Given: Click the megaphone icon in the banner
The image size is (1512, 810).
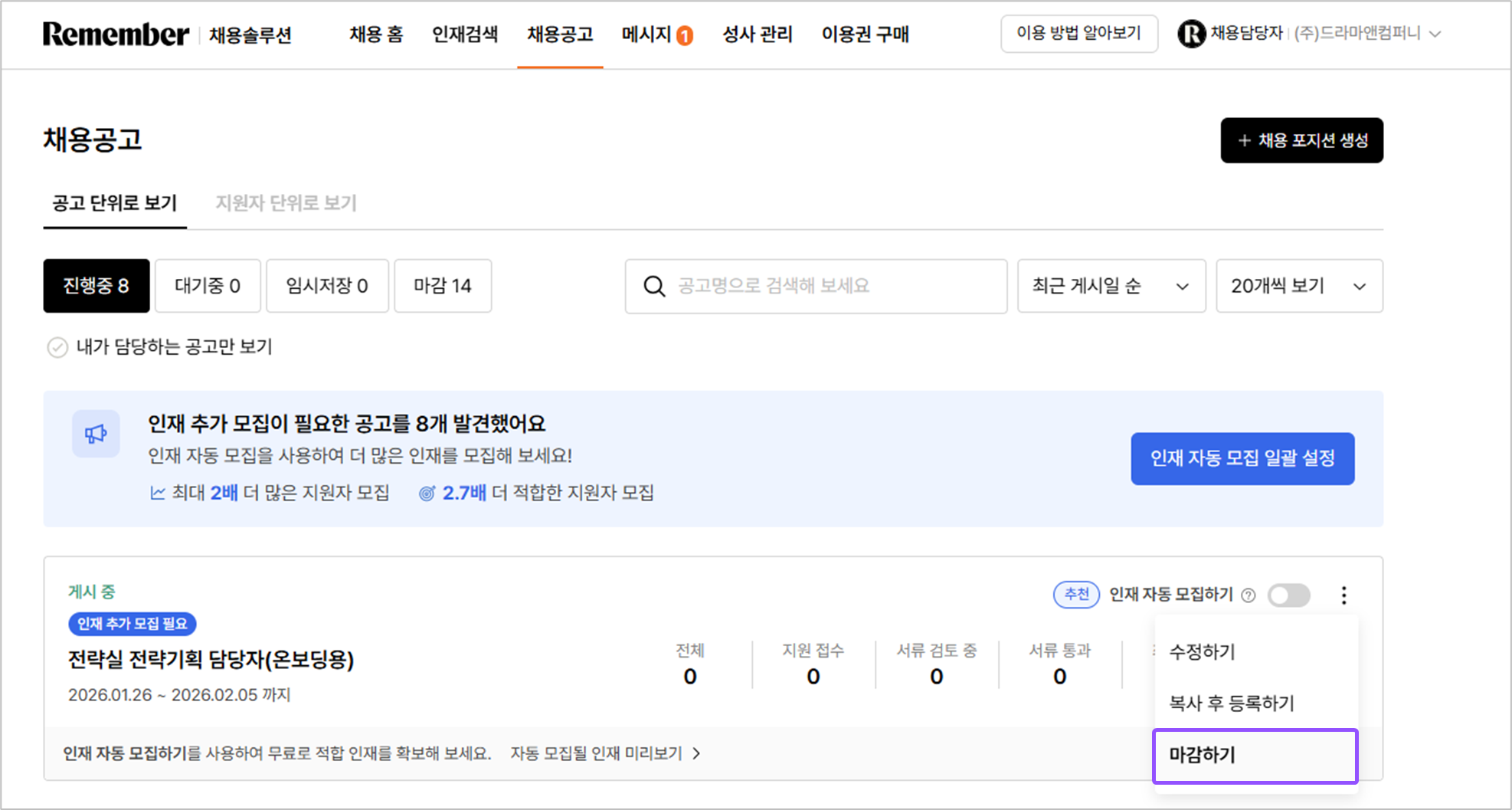Looking at the screenshot, I should point(96,435).
